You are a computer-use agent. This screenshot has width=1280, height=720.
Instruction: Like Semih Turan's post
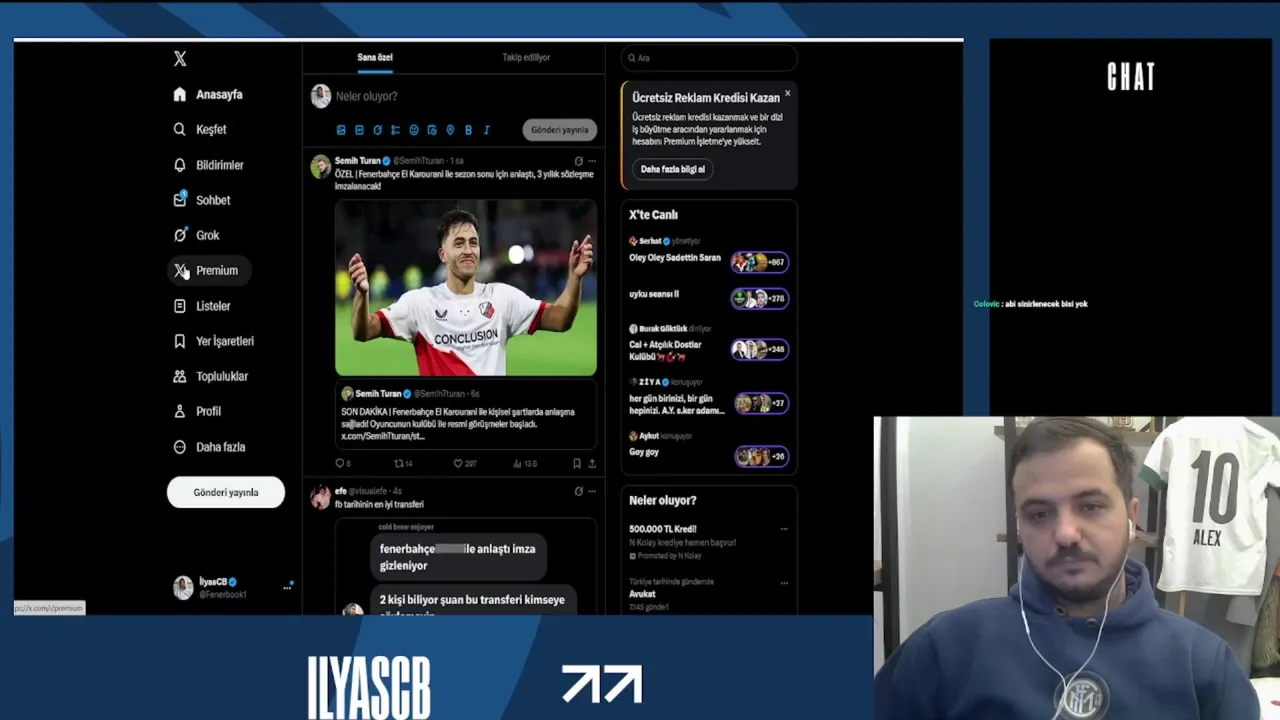point(464,463)
